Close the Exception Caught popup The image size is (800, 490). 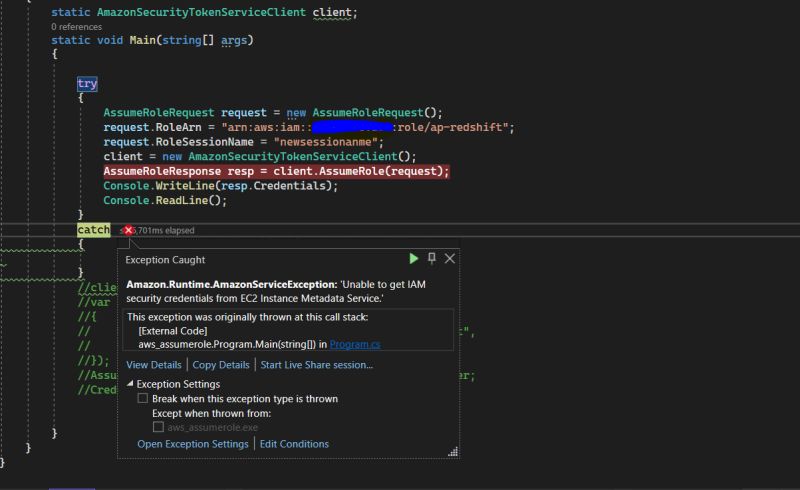[449, 259]
